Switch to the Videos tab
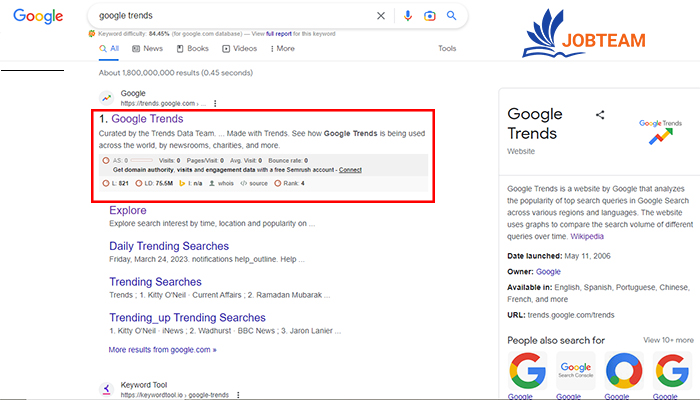700x400 pixels. [x=240, y=49]
